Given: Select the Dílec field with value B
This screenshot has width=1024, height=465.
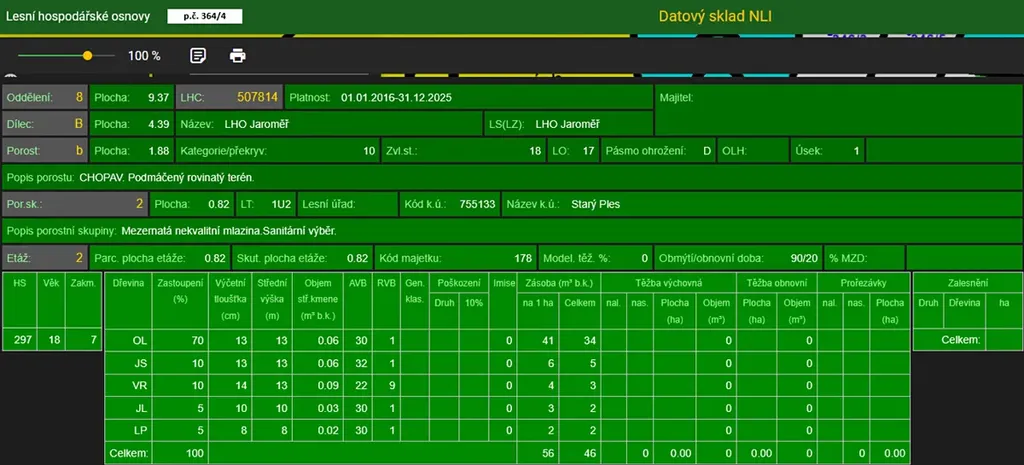Looking at the screenshot, I should [45, 124].
